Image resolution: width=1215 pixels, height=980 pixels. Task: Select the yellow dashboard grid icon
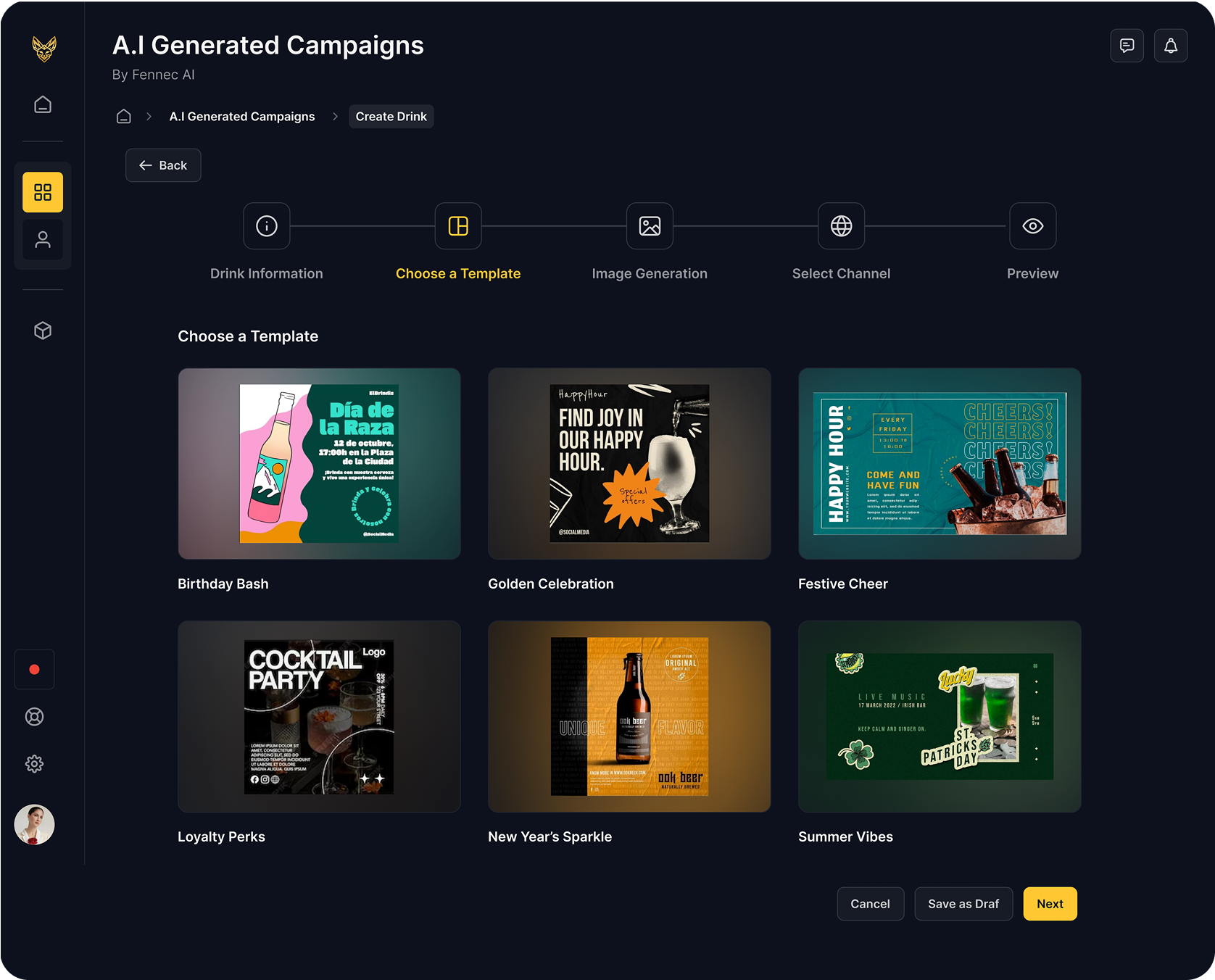(x=43, y=192)
